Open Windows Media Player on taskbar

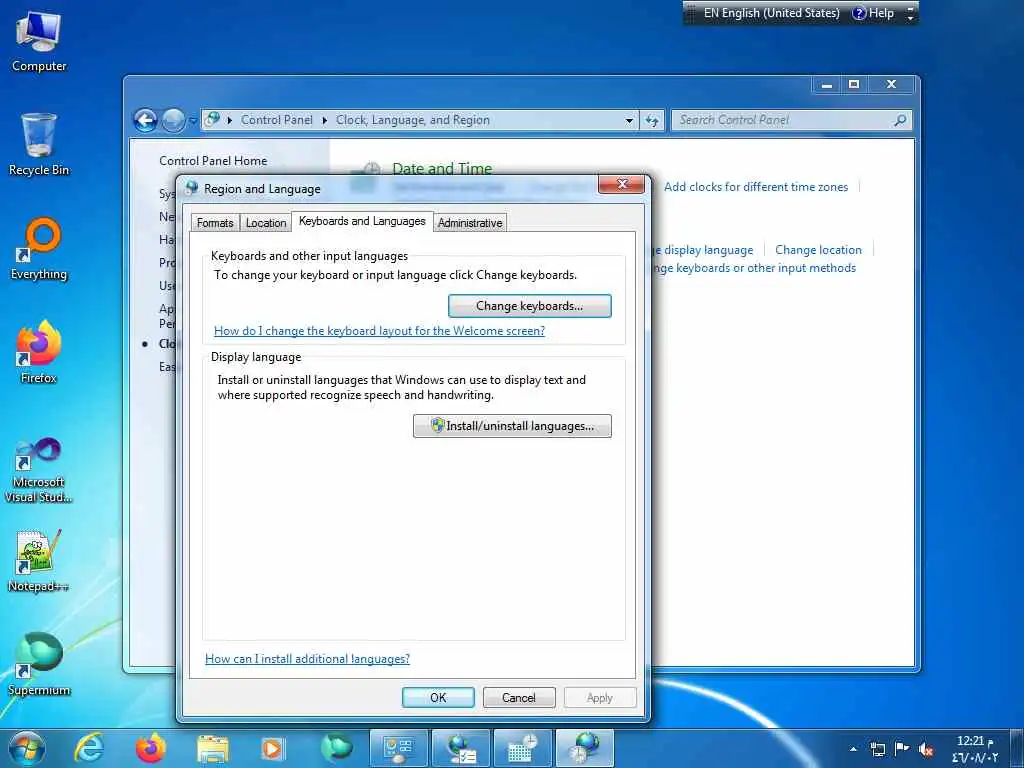[x=272, y=749]
